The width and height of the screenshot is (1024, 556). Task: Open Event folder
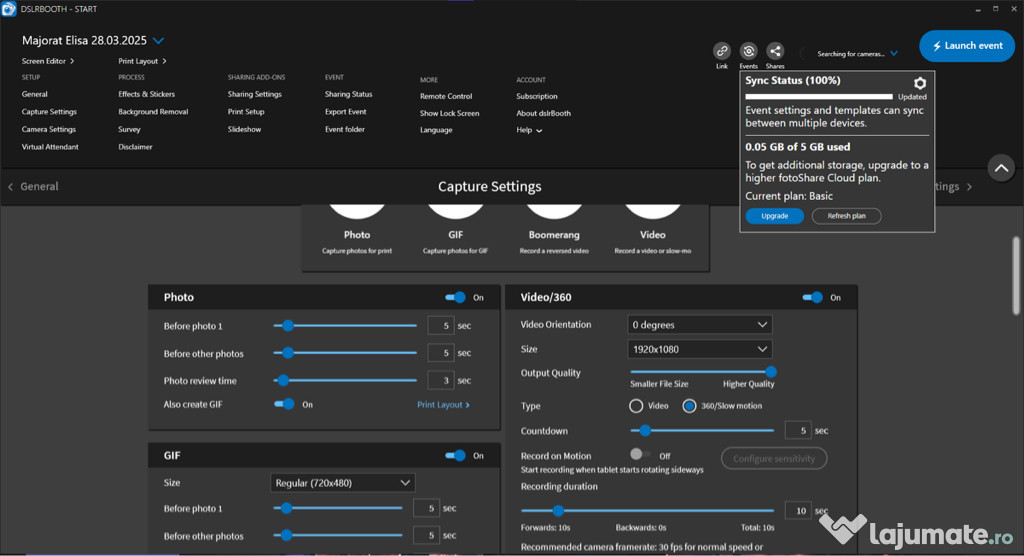point(345,129)
